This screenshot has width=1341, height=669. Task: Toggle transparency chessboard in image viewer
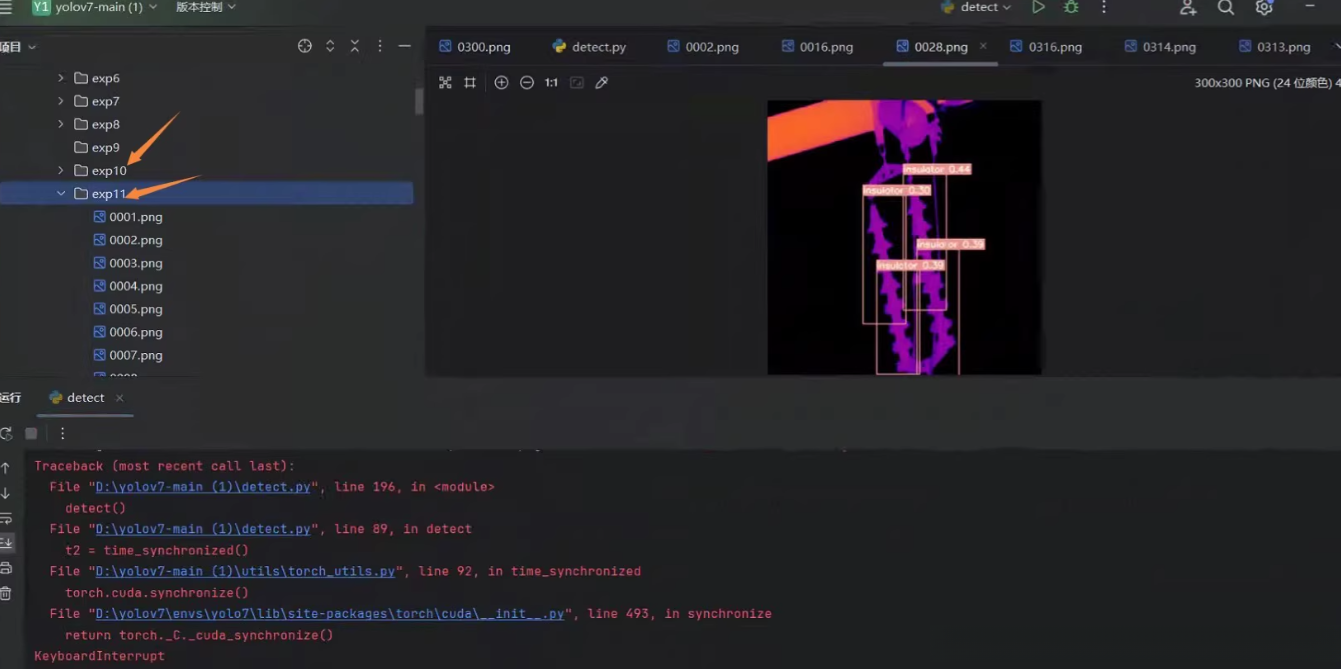click(x=445, y=83)
